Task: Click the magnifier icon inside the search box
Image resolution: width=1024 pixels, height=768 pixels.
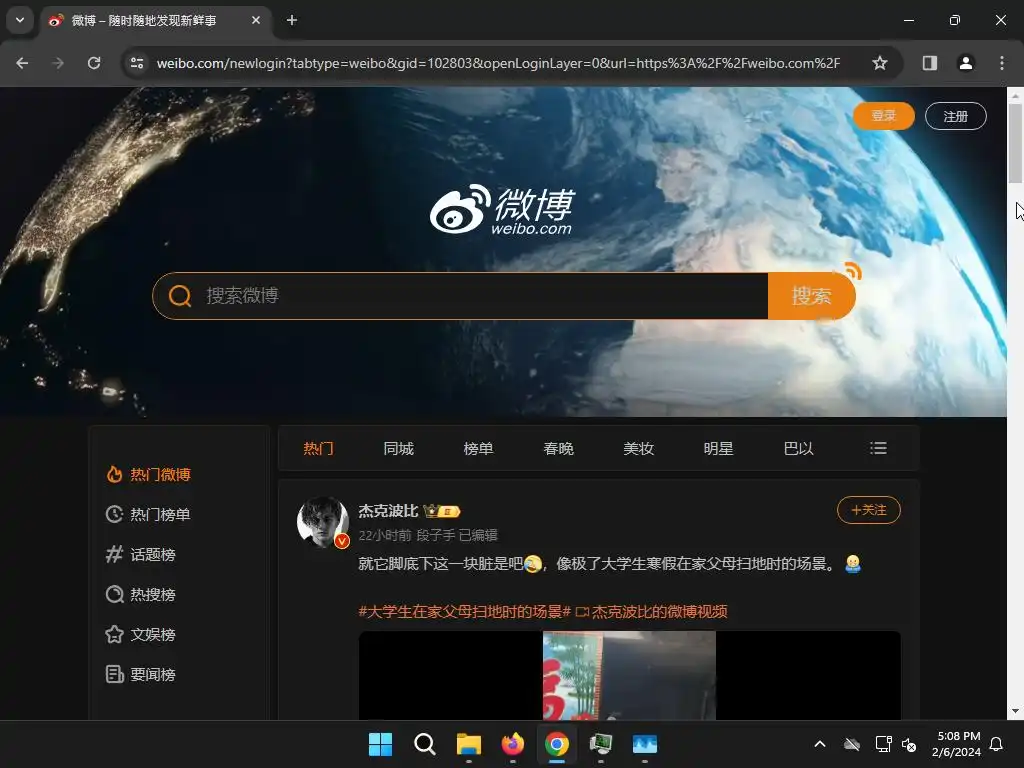Action: click(x=180, y=296)
